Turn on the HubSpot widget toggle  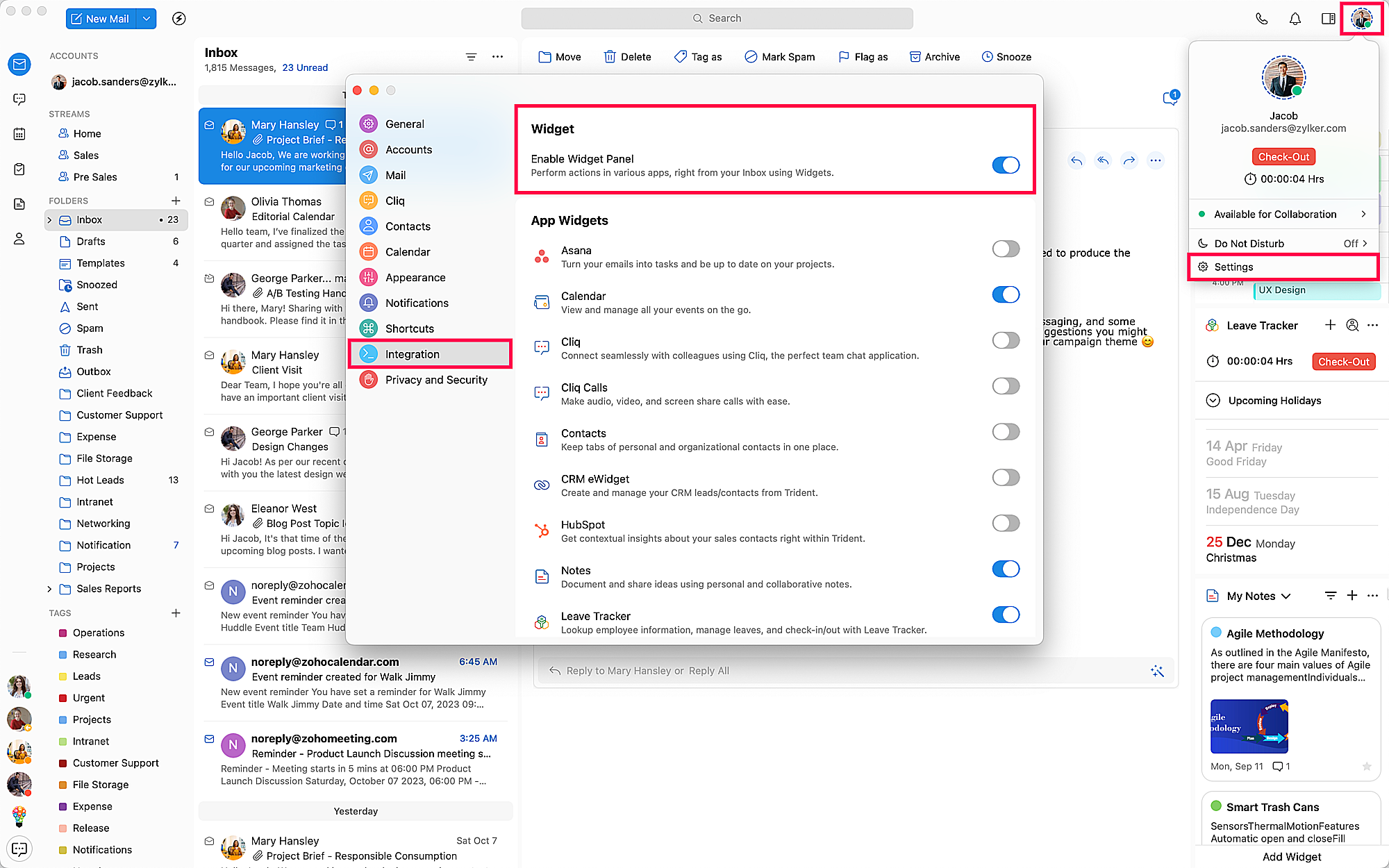[x=1005, y=524]
